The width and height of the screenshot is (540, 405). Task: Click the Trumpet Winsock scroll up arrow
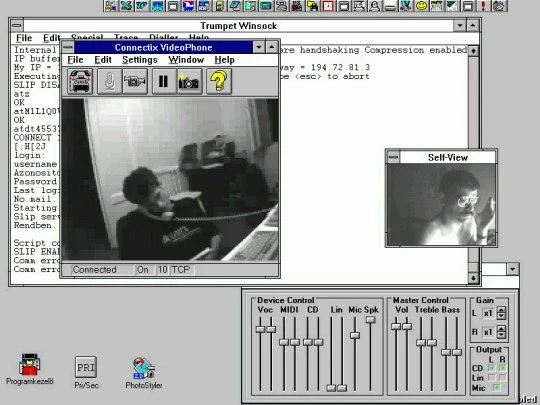pos(474,51)
